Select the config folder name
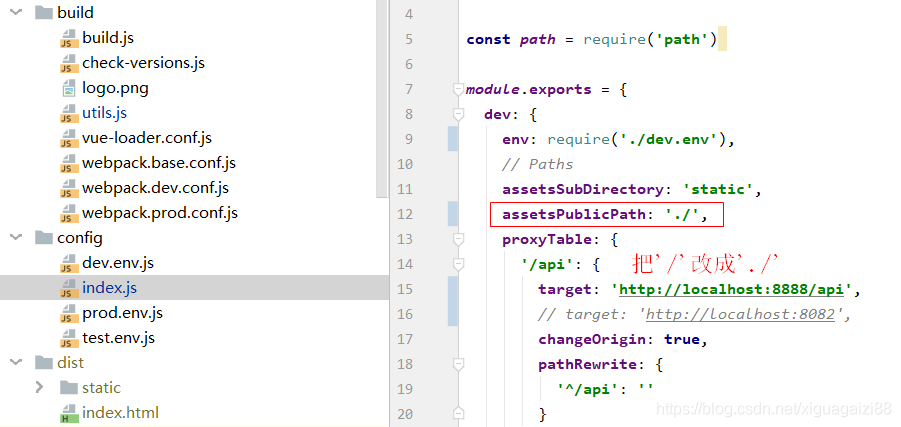Screen dimensions: 901x427 pyautogui.click(x=80, y=237)
